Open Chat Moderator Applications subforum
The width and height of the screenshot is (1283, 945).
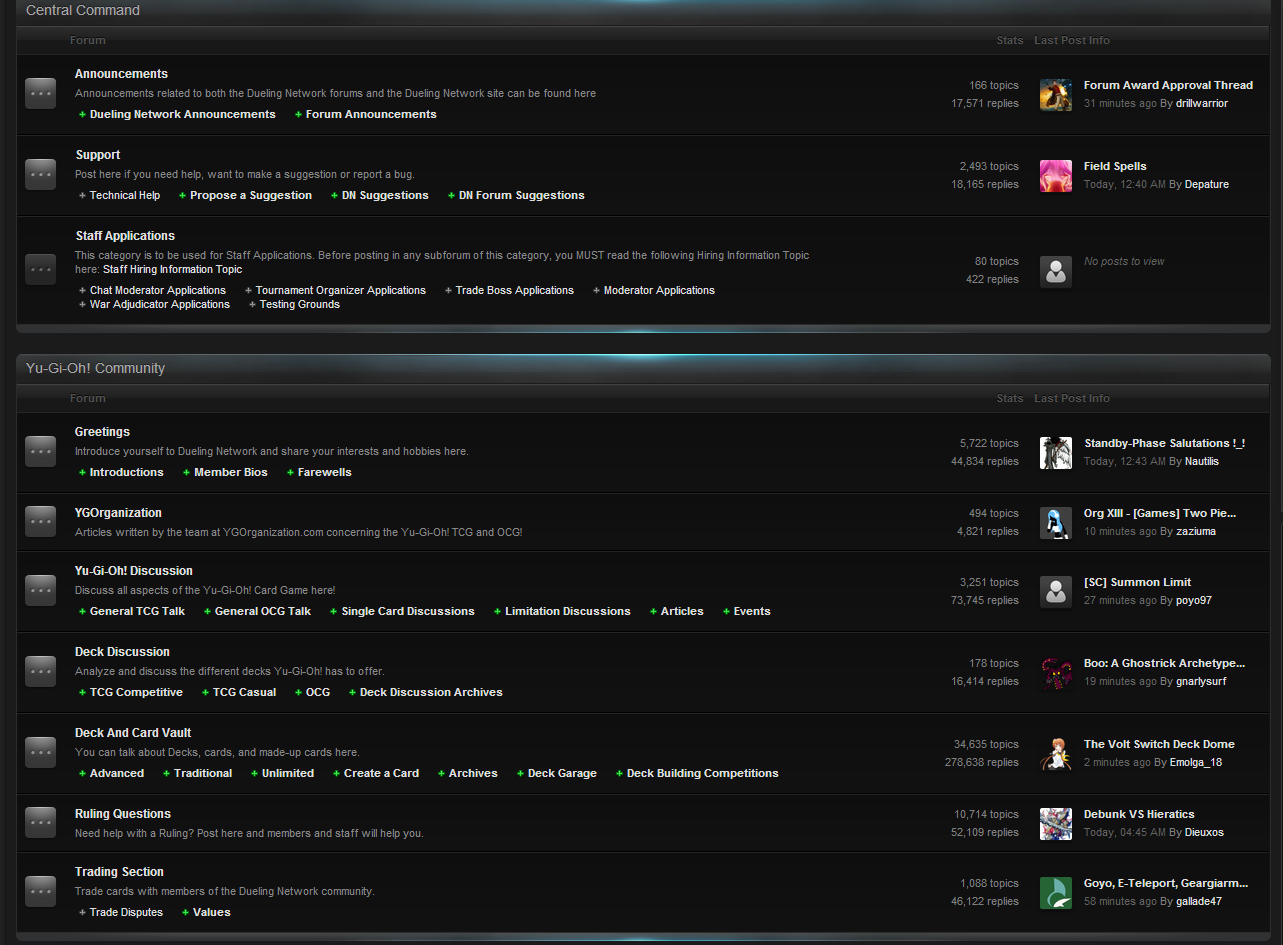[x=158, y=290]
